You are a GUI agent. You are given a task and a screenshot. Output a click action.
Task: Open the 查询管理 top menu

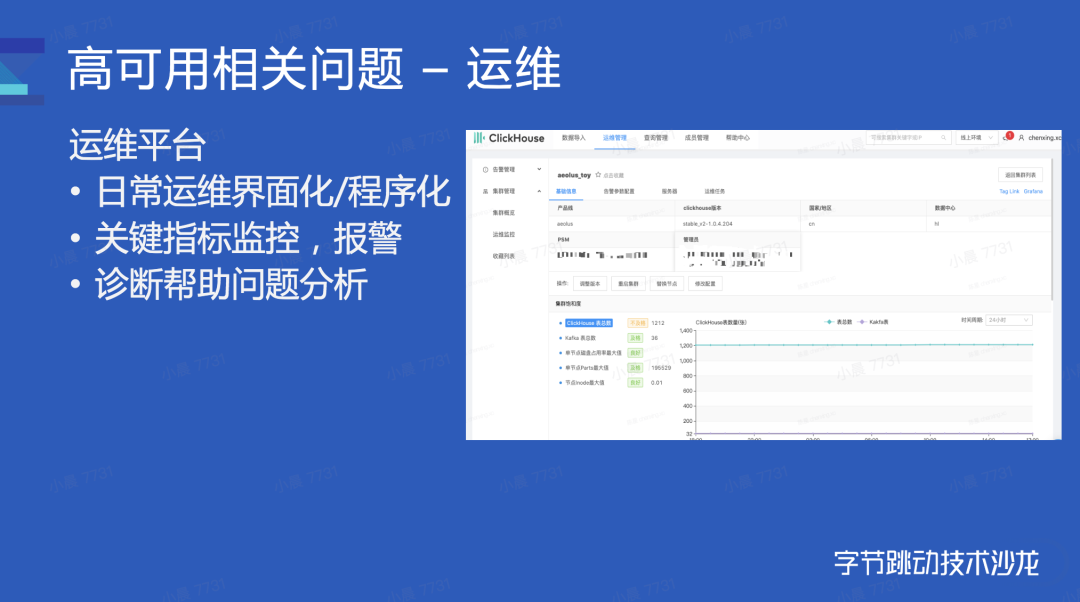tap(656, 138)
